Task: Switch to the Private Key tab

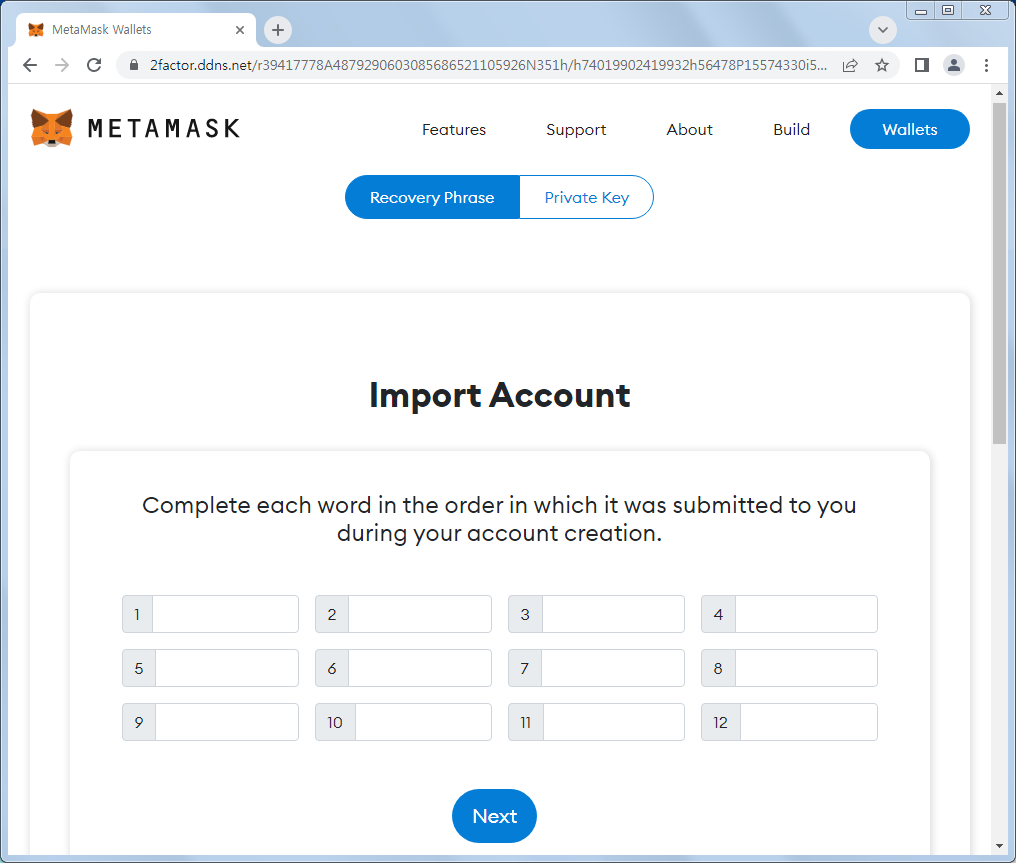Action: (x=586, y=197)
